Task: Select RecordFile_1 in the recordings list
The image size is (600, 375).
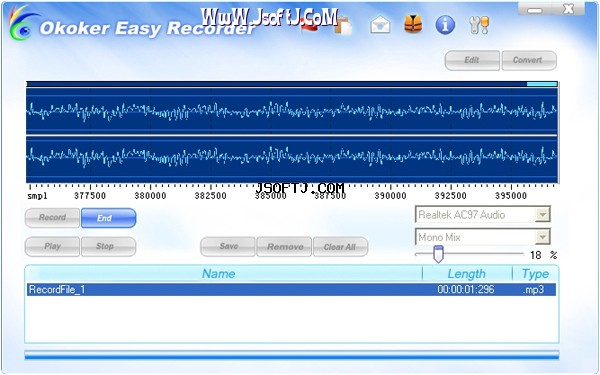Action: point(291,289)
